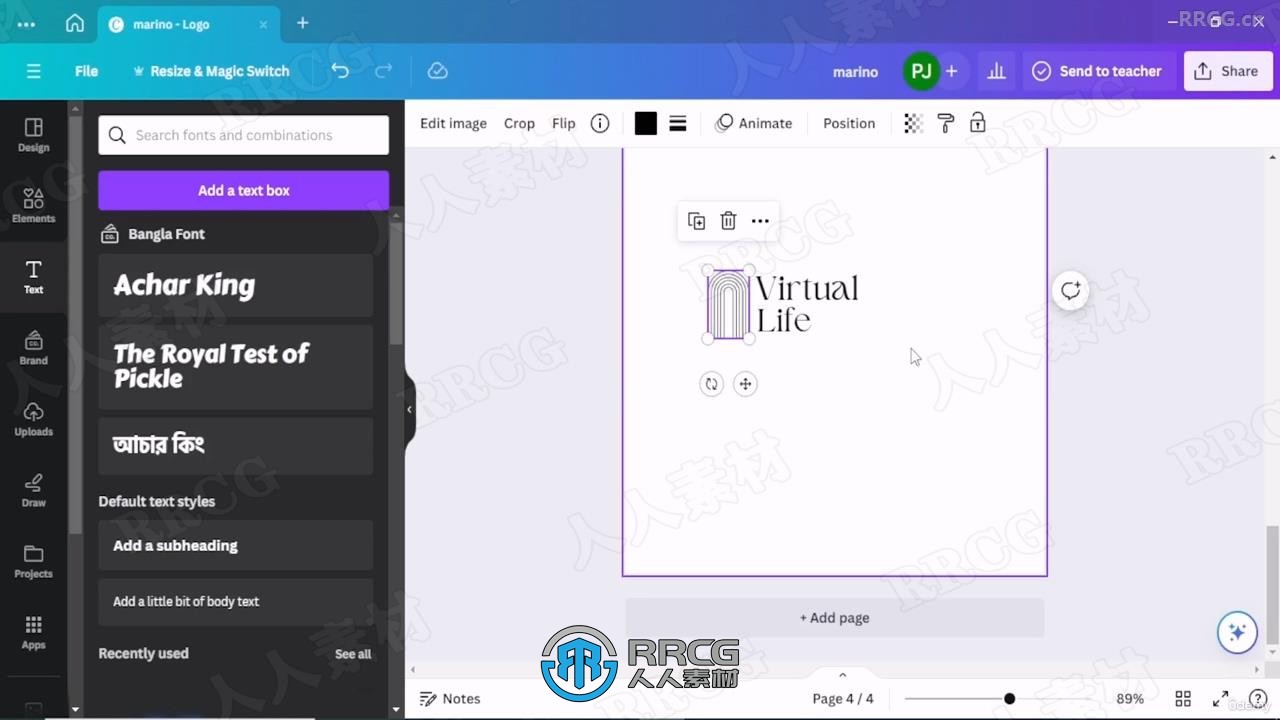
Task: Collapse the side panel with arrow
Action: point(409,409)
